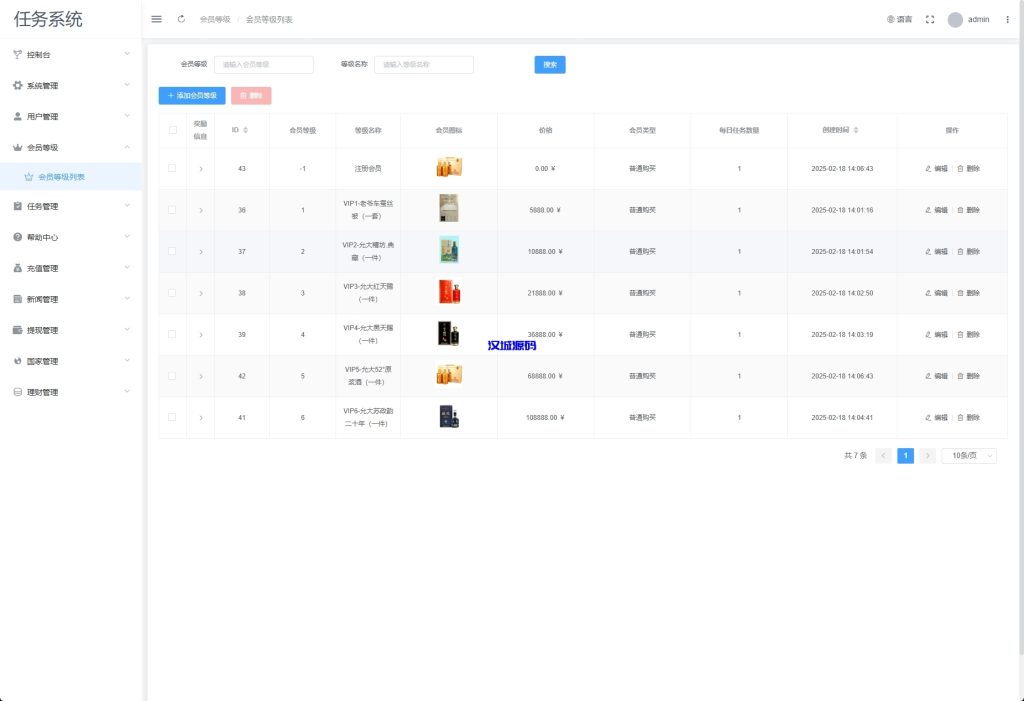Expand the 系统管理 sidebar menu
This screenshot has height=701, width=1024.
point(70,86)
